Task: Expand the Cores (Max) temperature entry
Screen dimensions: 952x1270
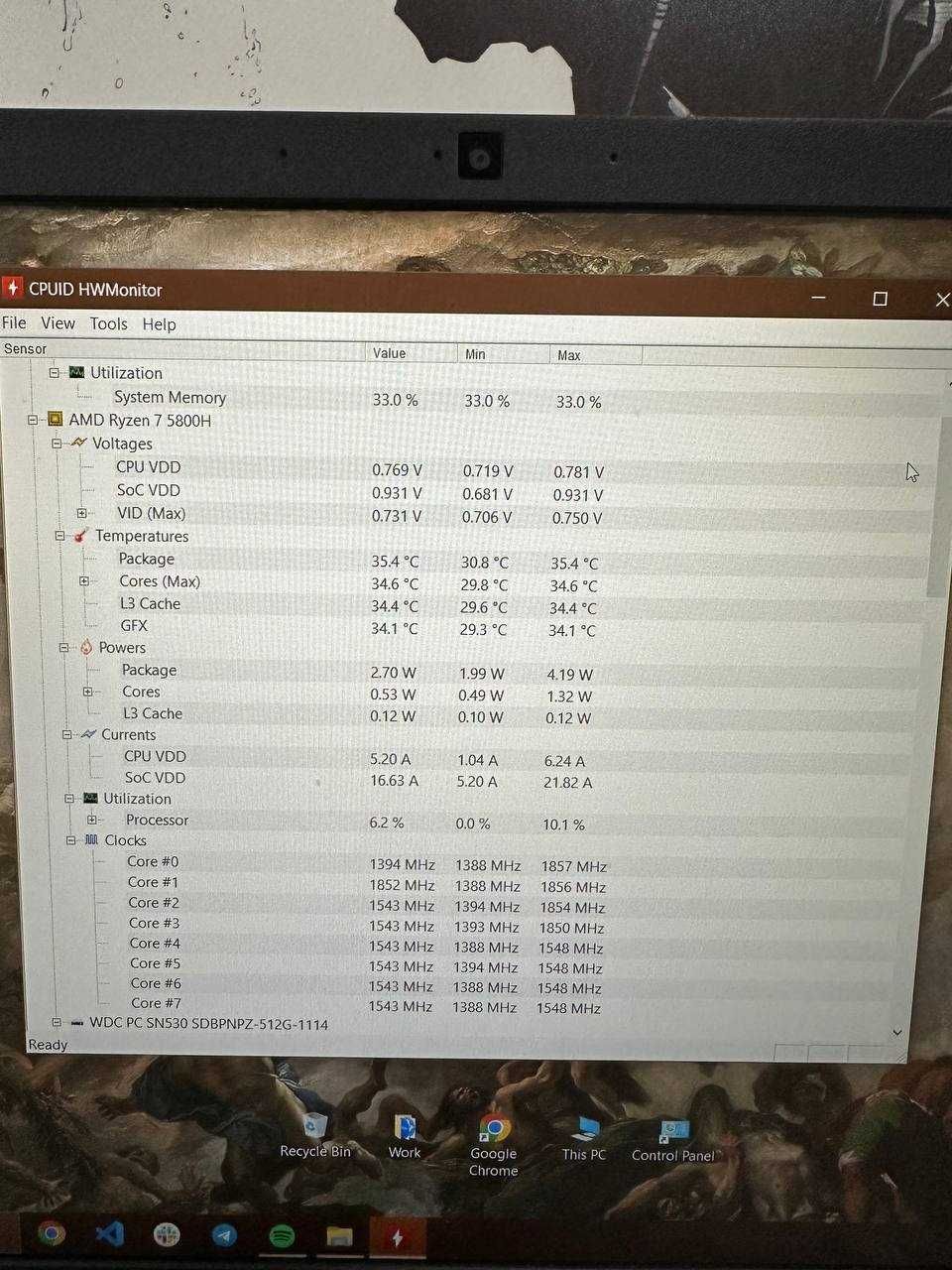Action: (84, 581)
